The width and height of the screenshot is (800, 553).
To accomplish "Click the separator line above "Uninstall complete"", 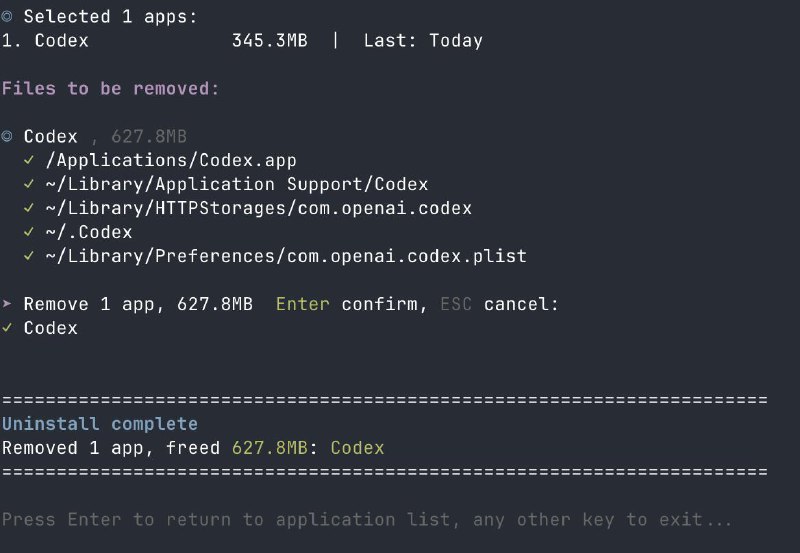I will click(x=384, y=400).
